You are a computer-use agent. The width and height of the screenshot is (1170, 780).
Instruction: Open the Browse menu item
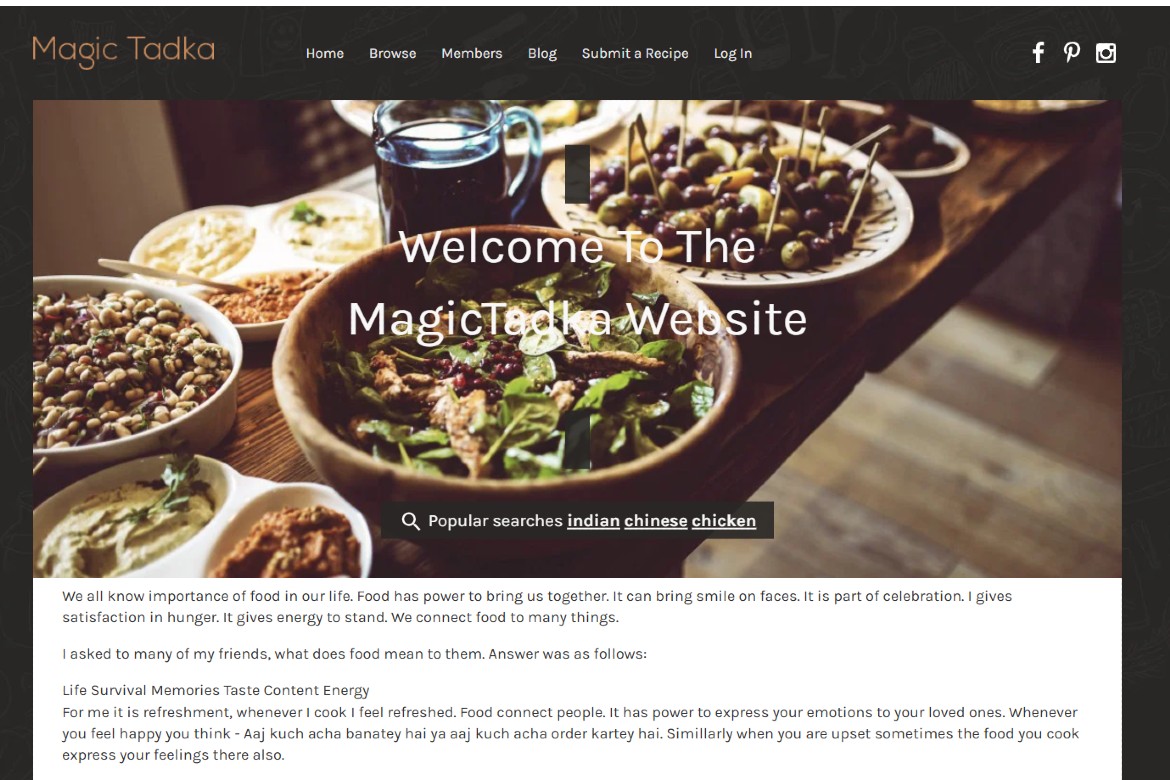tap(392, 53)
